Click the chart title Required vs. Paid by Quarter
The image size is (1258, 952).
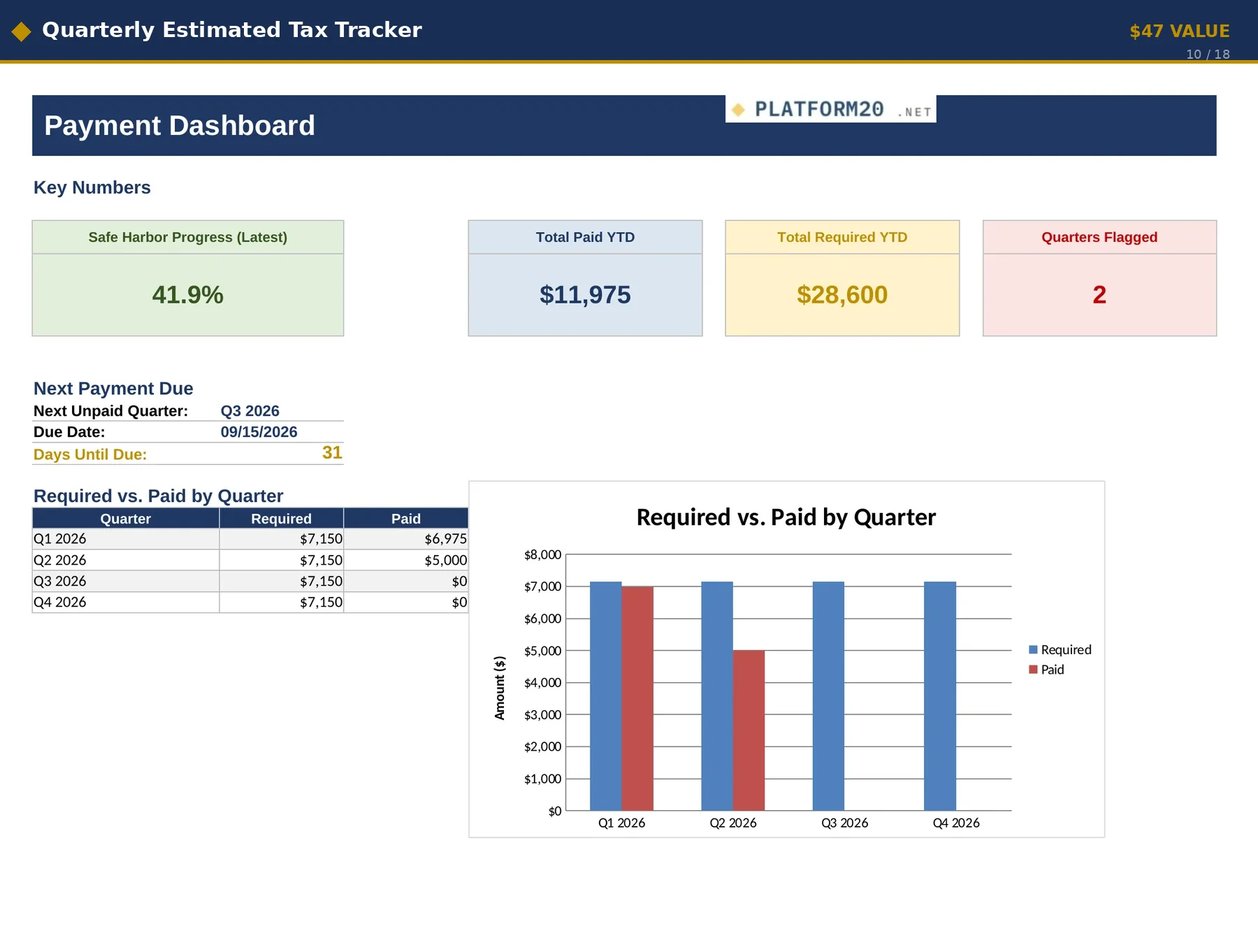(x=786, y=517)
